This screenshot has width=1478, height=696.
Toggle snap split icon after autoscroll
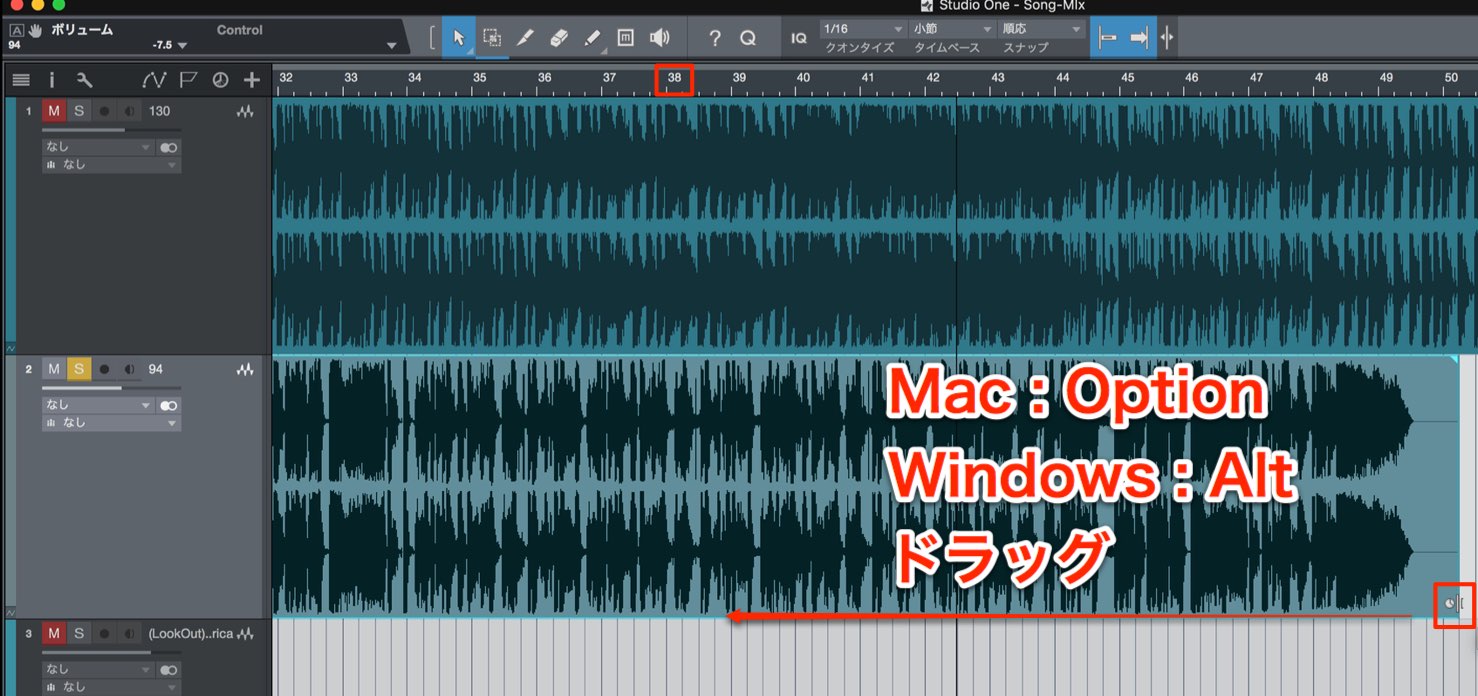pos(1167,38)
